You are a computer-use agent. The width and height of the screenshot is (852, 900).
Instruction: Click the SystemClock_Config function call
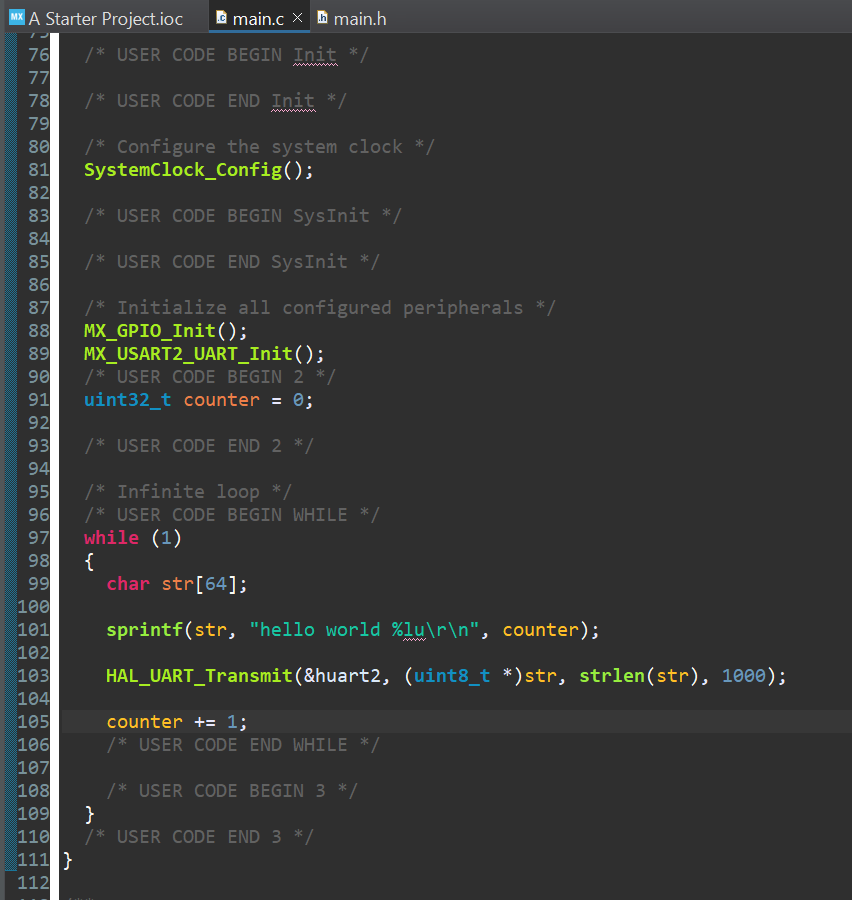(182, 170)
